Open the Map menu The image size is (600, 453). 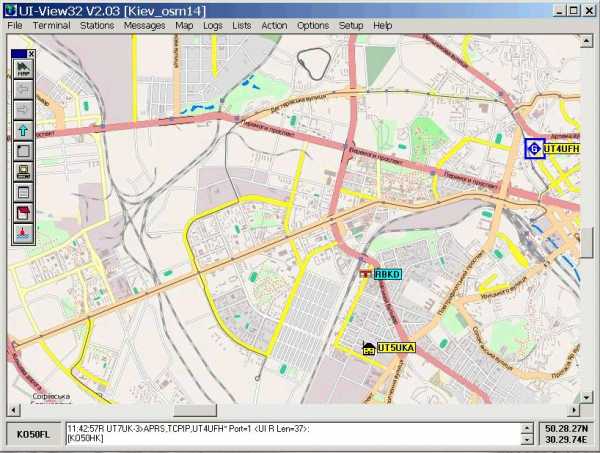pyautogui.click(x=184, y=25)
